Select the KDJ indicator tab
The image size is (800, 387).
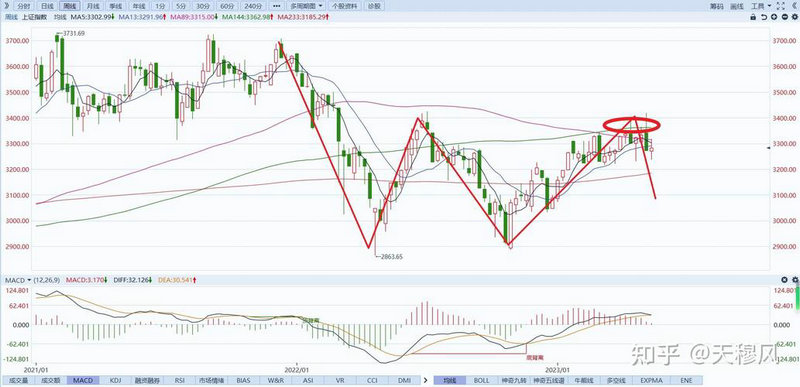(x=115, y=380)
